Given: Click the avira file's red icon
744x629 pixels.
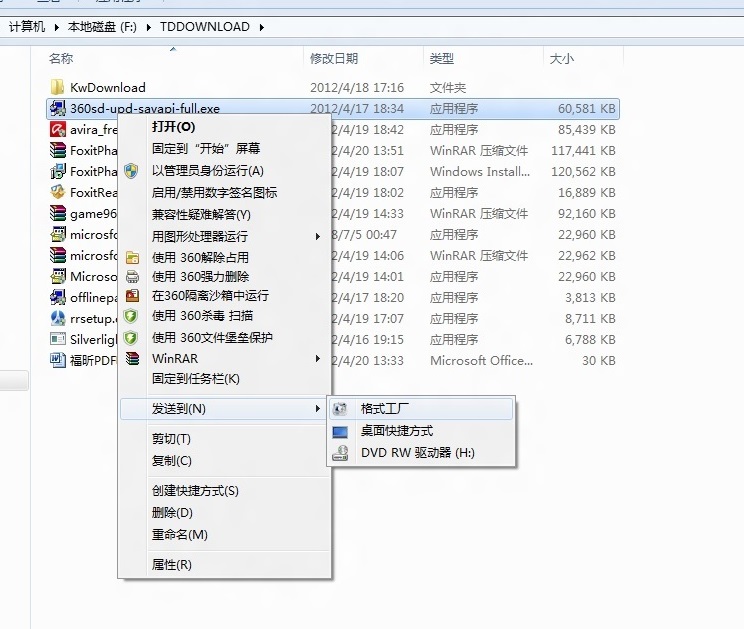Looking at the screenshot, I should (x=58, y=130).
